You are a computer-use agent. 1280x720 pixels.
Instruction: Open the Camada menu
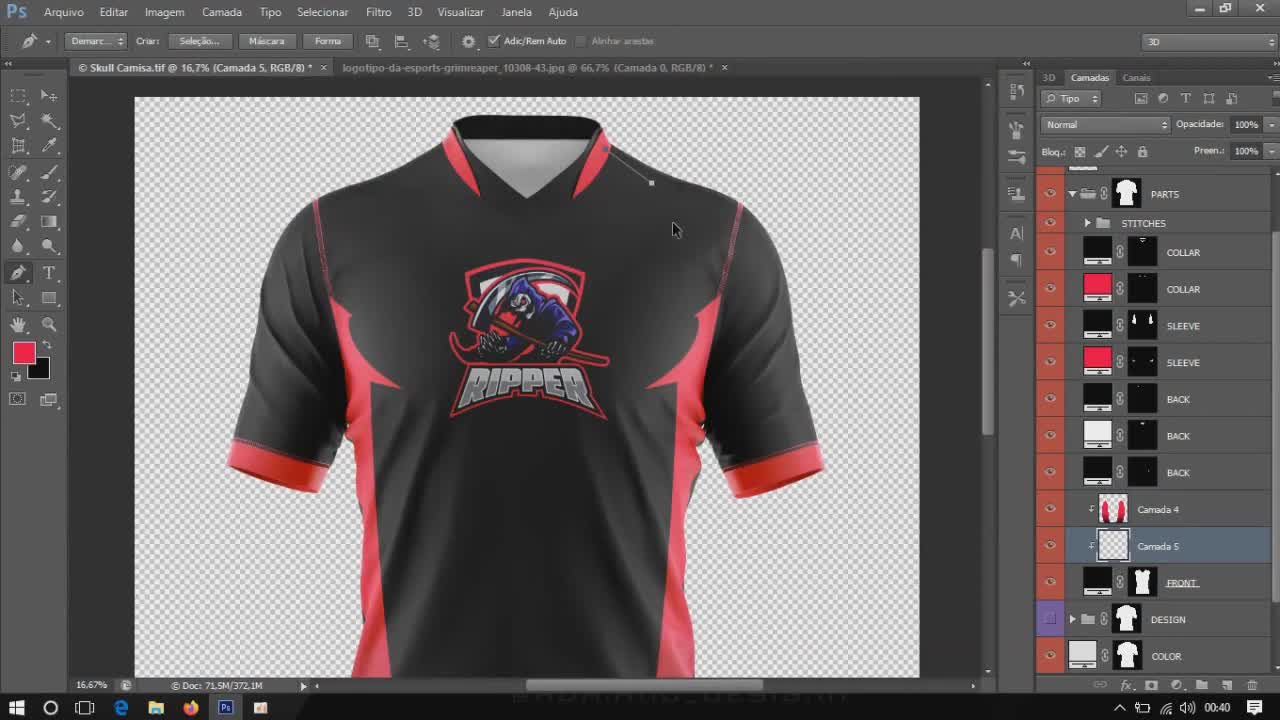(222, 12)
